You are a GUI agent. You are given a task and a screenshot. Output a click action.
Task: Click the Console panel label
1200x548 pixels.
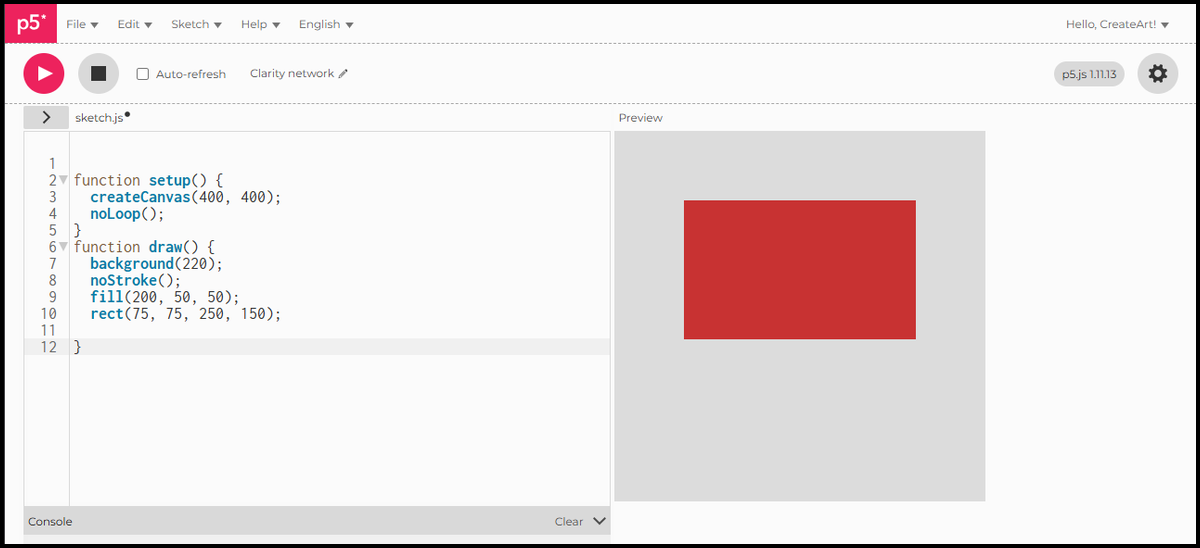pos(50,521)
